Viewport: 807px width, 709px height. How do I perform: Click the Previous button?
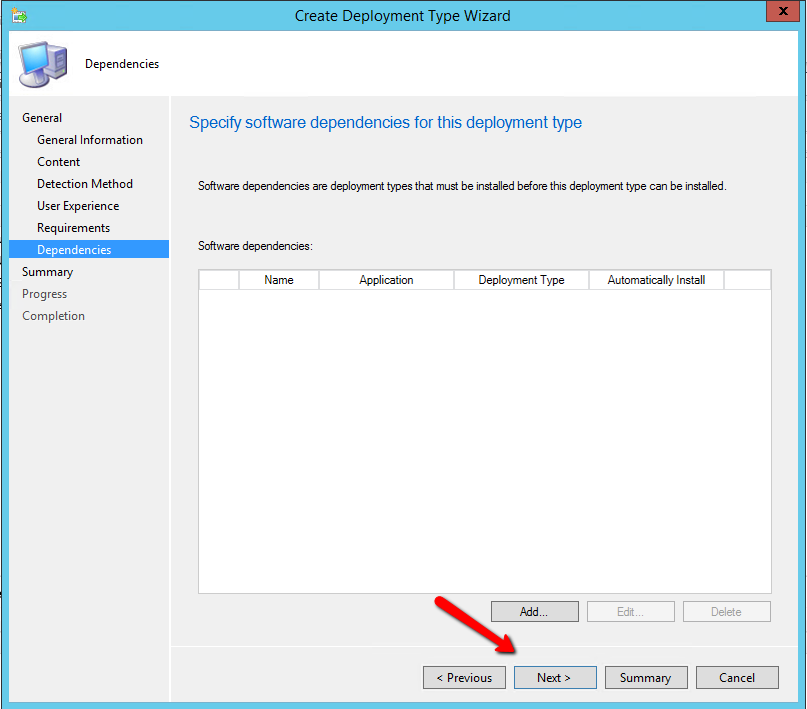point(464,678)
